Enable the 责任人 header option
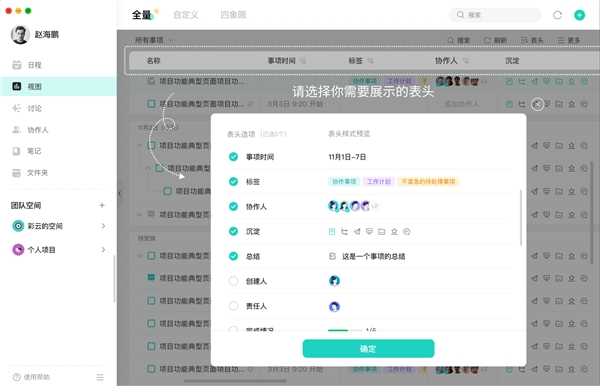 [x=233, y=306]
